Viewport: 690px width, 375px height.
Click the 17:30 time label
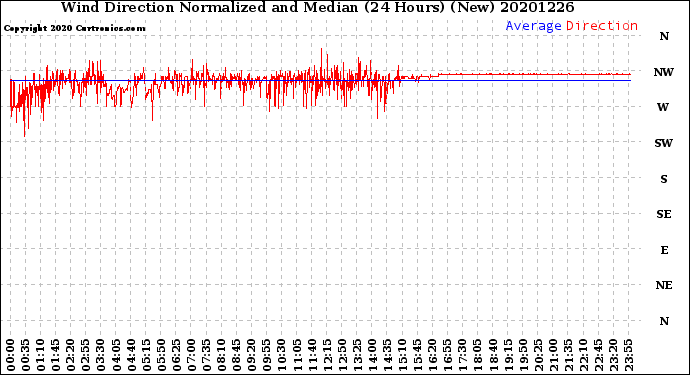(x=462, y=355)
